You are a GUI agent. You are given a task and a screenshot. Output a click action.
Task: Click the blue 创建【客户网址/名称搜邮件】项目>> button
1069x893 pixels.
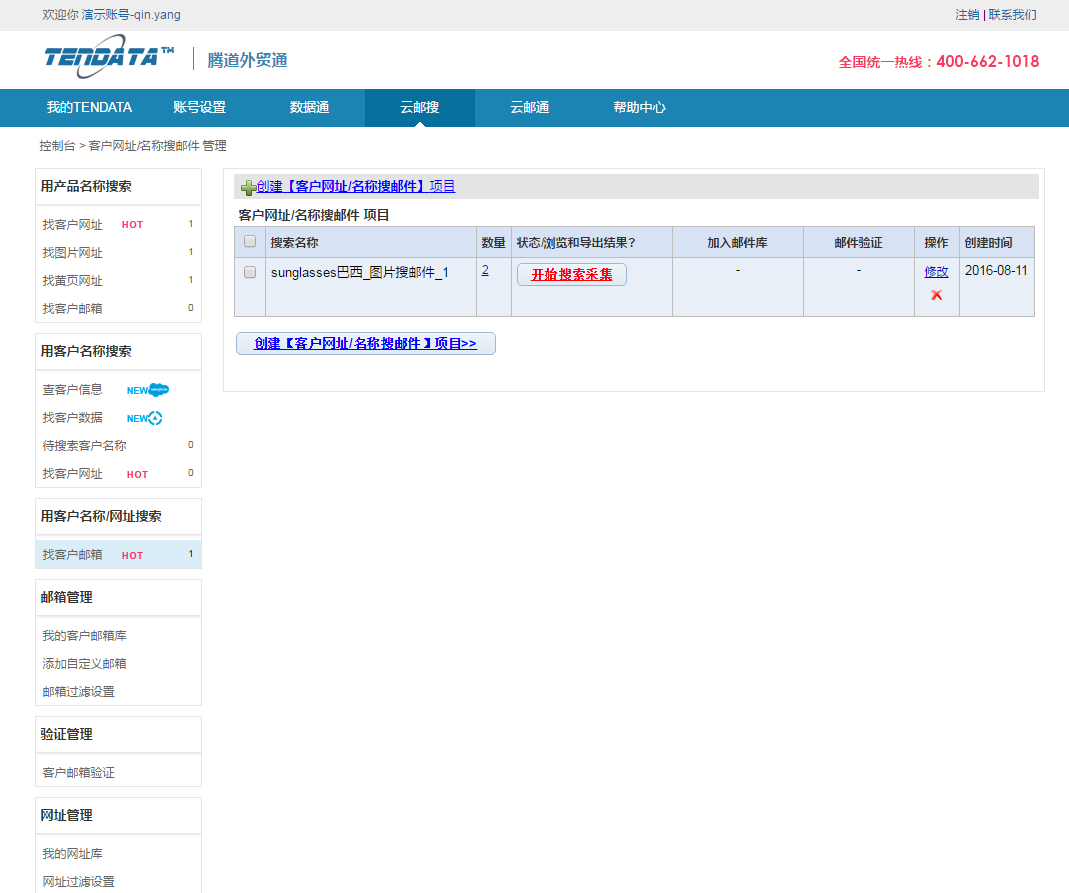click(x=365, y=344)
